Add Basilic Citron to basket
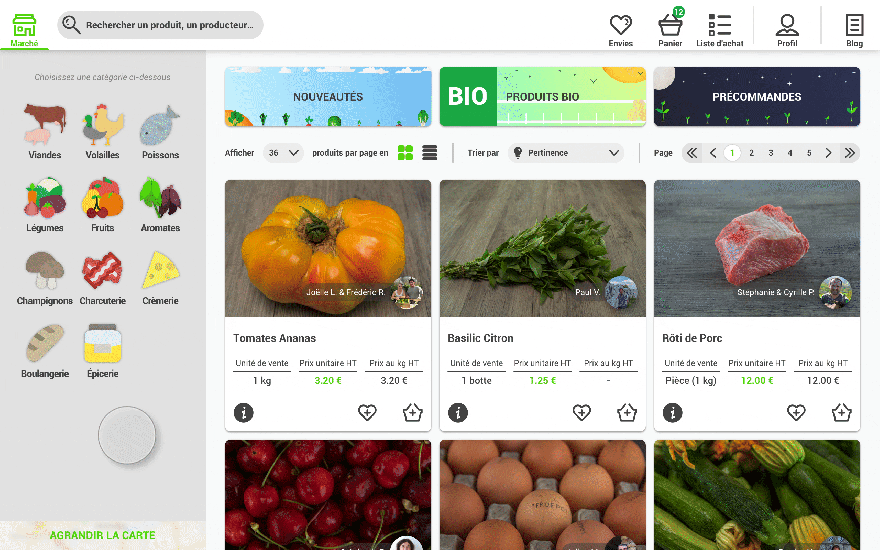The width and height of the screenshot is (880, 550). coord(627,412)
